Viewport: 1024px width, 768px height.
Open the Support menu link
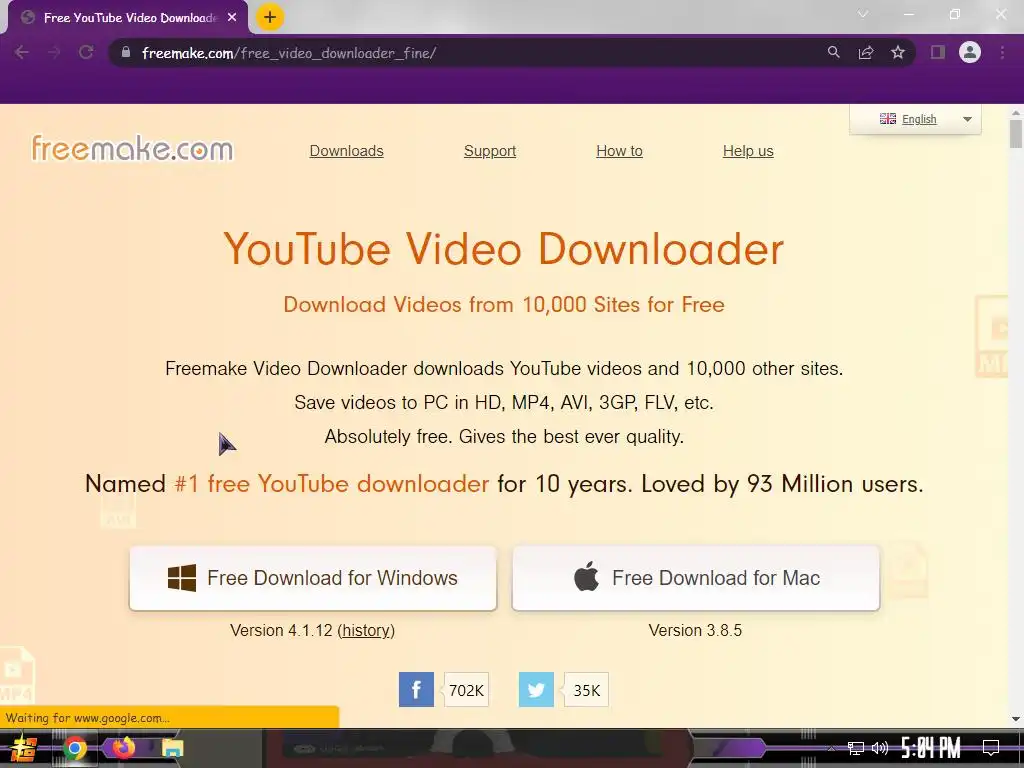pyautogui.click(x=490, y=151)
